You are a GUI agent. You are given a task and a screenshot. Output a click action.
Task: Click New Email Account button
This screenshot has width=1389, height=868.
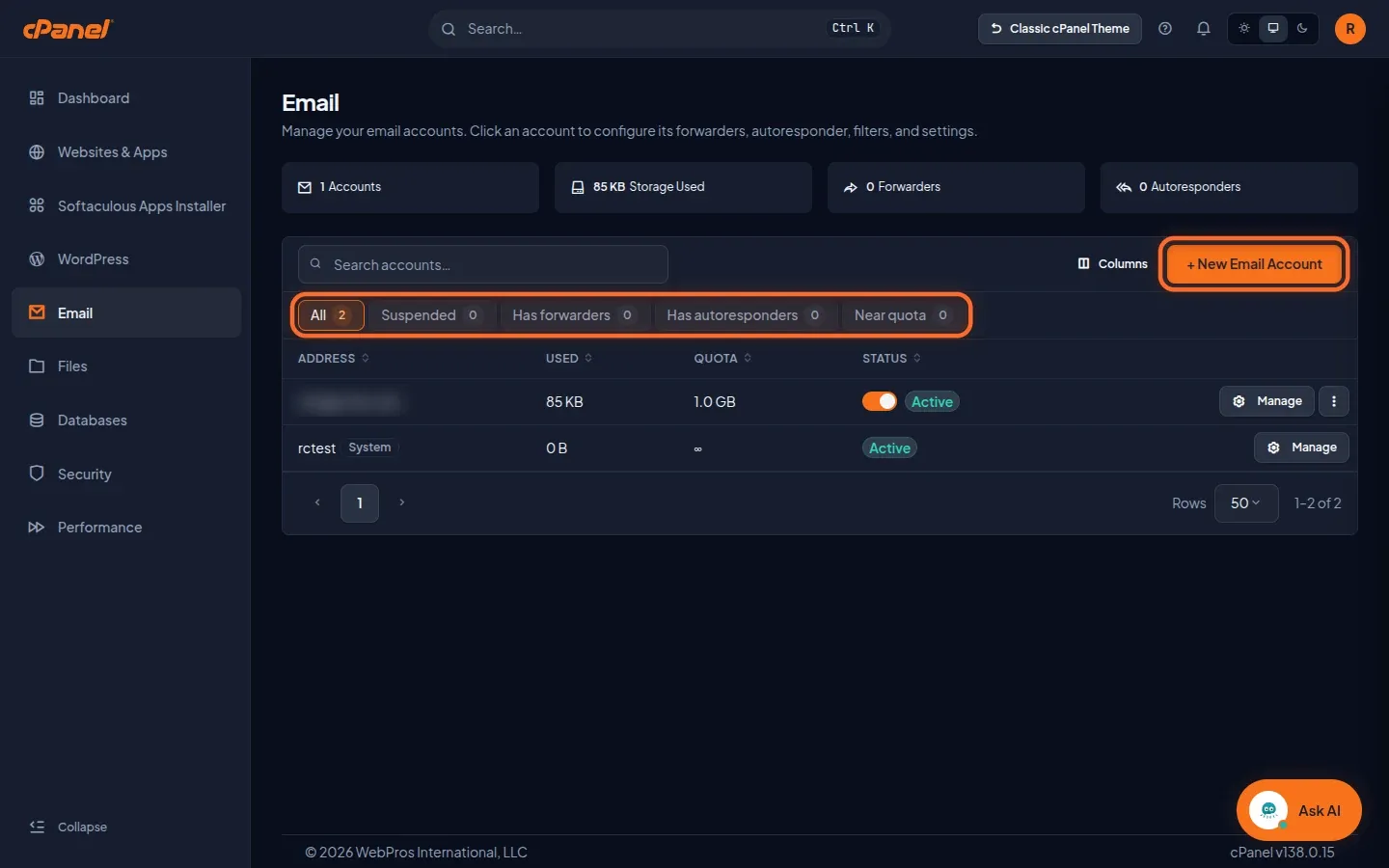1254,264
